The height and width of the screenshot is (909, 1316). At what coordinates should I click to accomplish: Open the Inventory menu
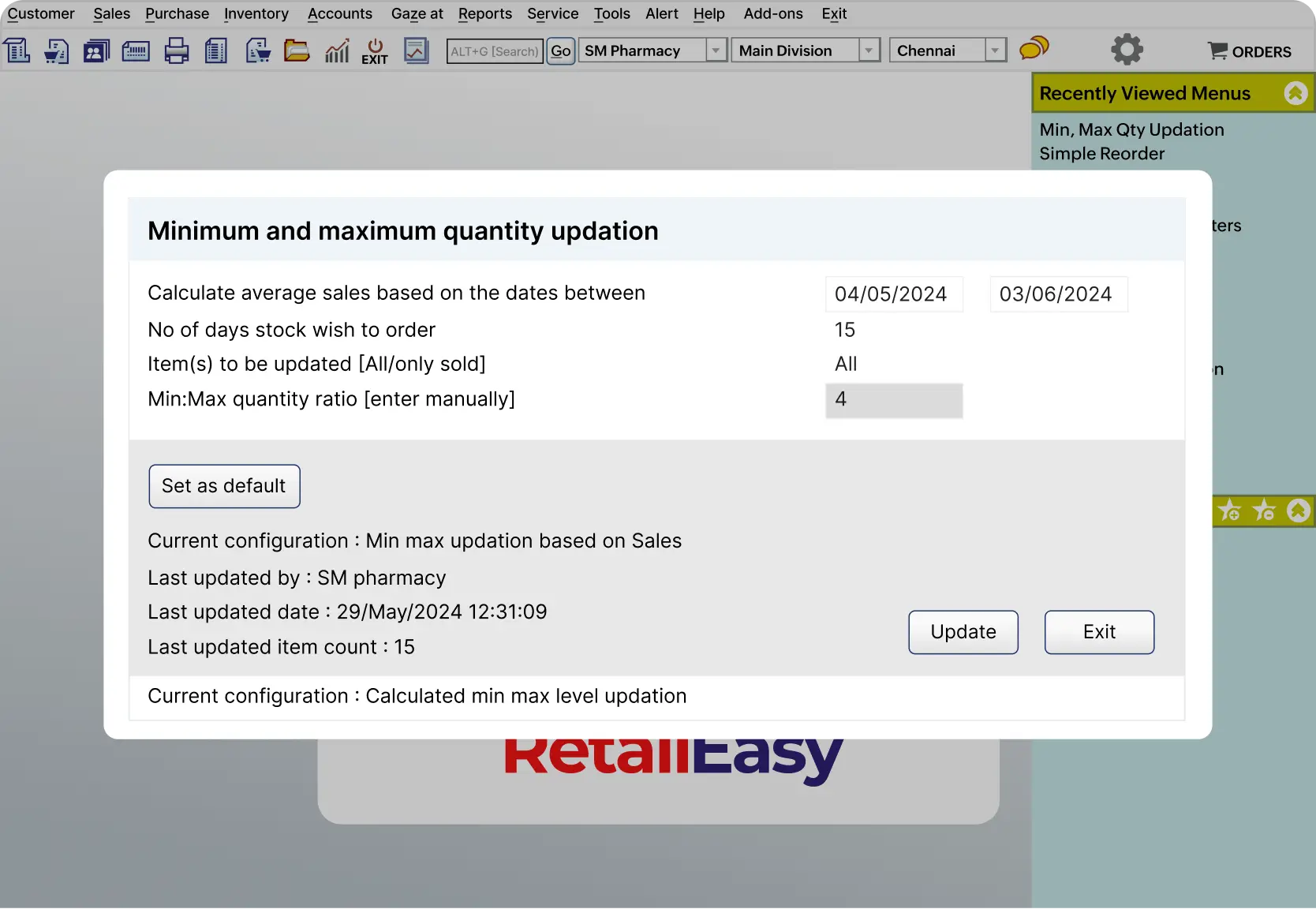(x=256, y=13)
